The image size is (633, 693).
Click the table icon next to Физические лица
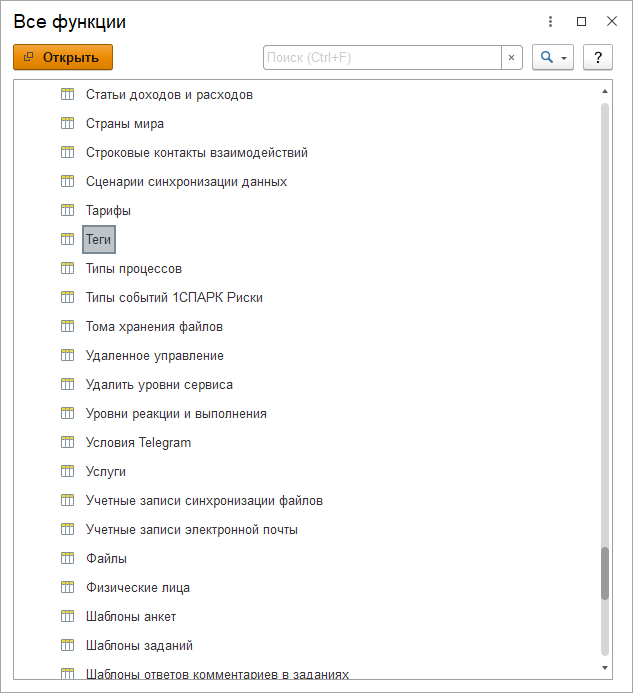tap(68, 588)
